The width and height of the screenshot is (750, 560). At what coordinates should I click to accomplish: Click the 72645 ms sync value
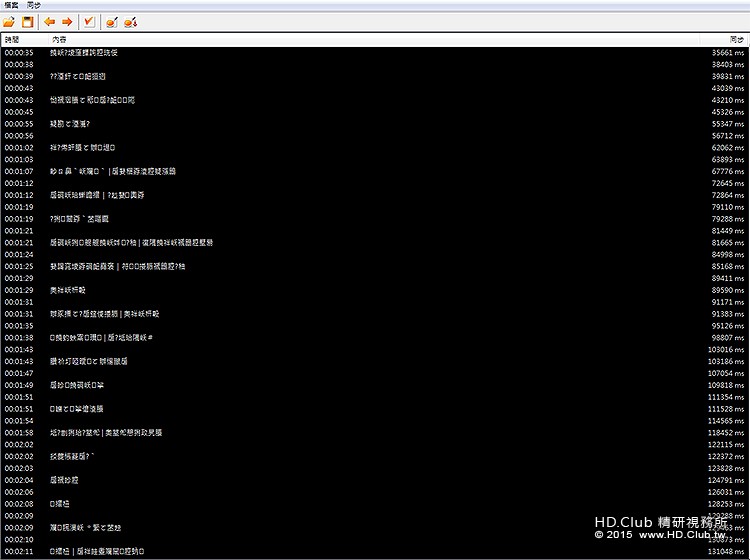coord(728,184)
